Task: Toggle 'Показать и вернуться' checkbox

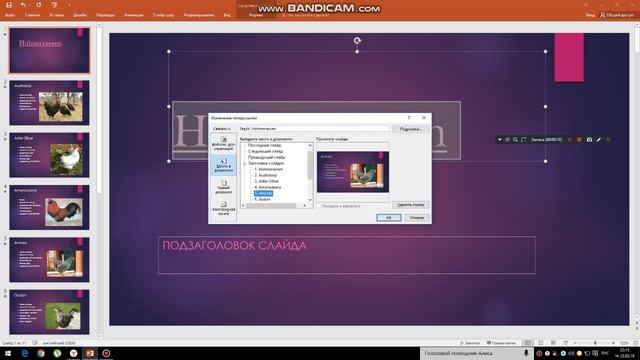Action: click(319, 206)
